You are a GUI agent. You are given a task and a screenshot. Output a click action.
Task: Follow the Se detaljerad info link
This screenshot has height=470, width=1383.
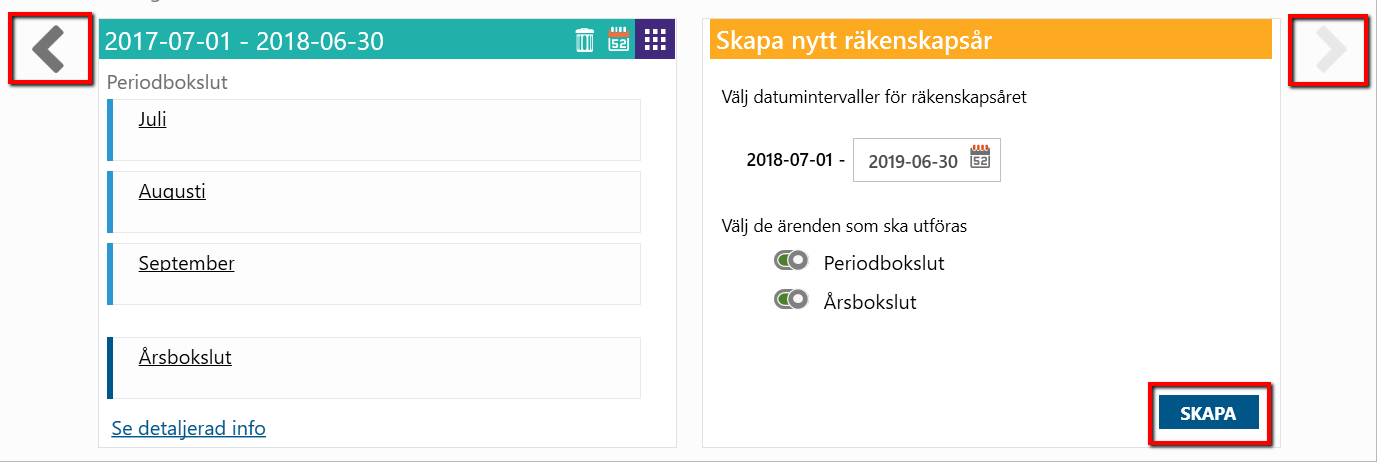pos(188,428)
